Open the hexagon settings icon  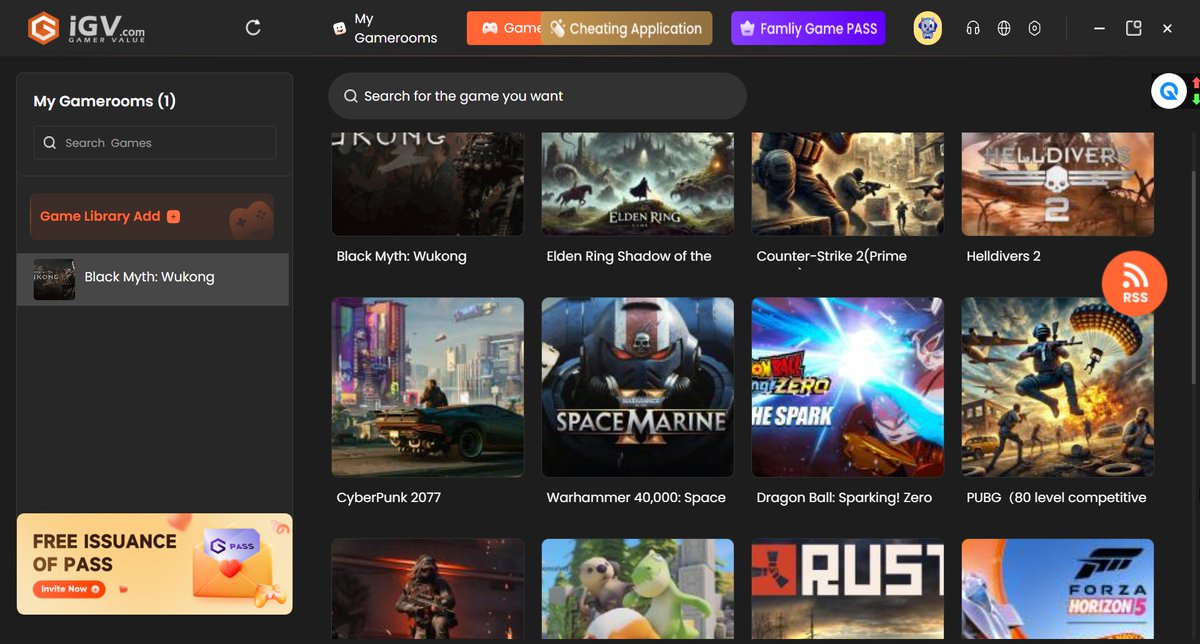point(1035,28)
